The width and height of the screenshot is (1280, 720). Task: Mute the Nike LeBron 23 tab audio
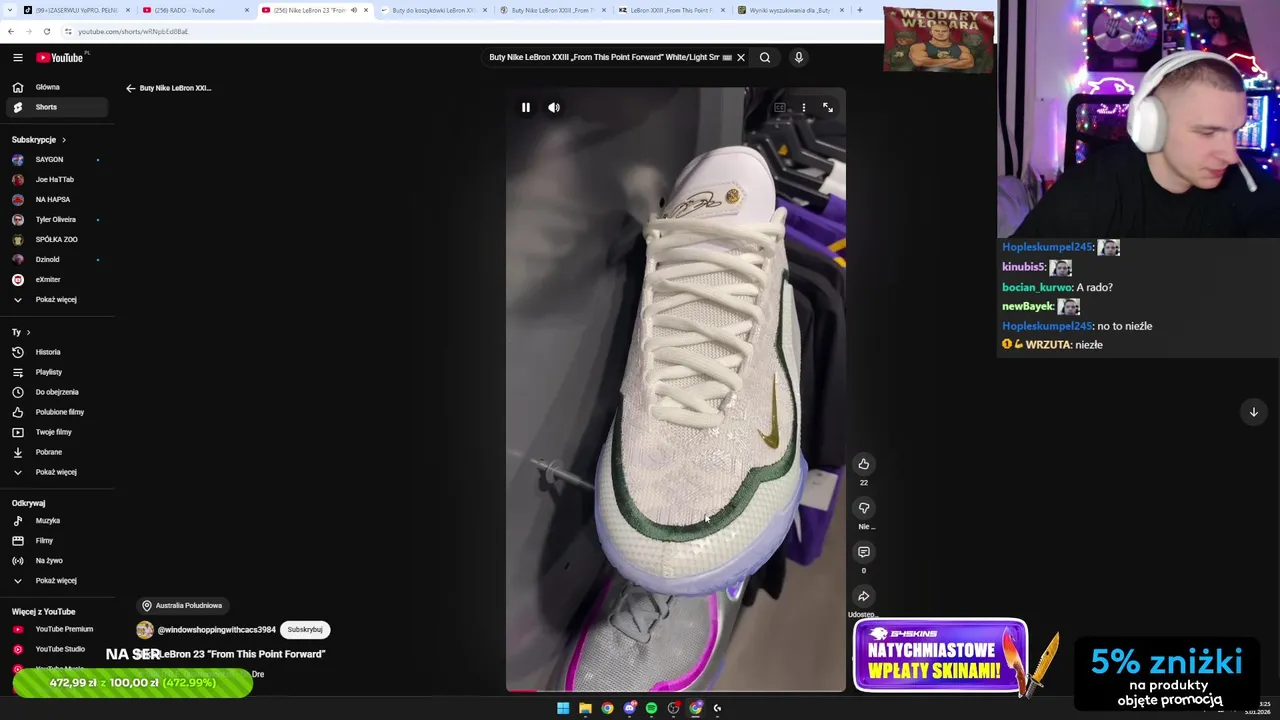click(353, 10)
